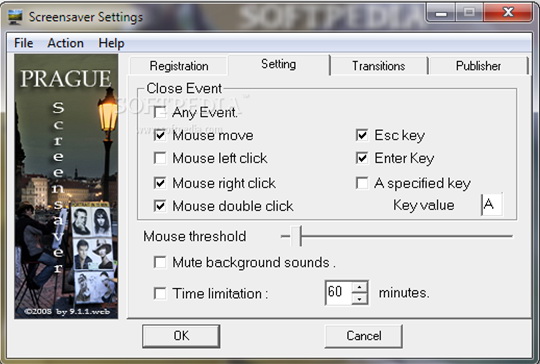This screenshot has width=540, height=364.
Task: Open the Action menu
Action: pos(65,43)
